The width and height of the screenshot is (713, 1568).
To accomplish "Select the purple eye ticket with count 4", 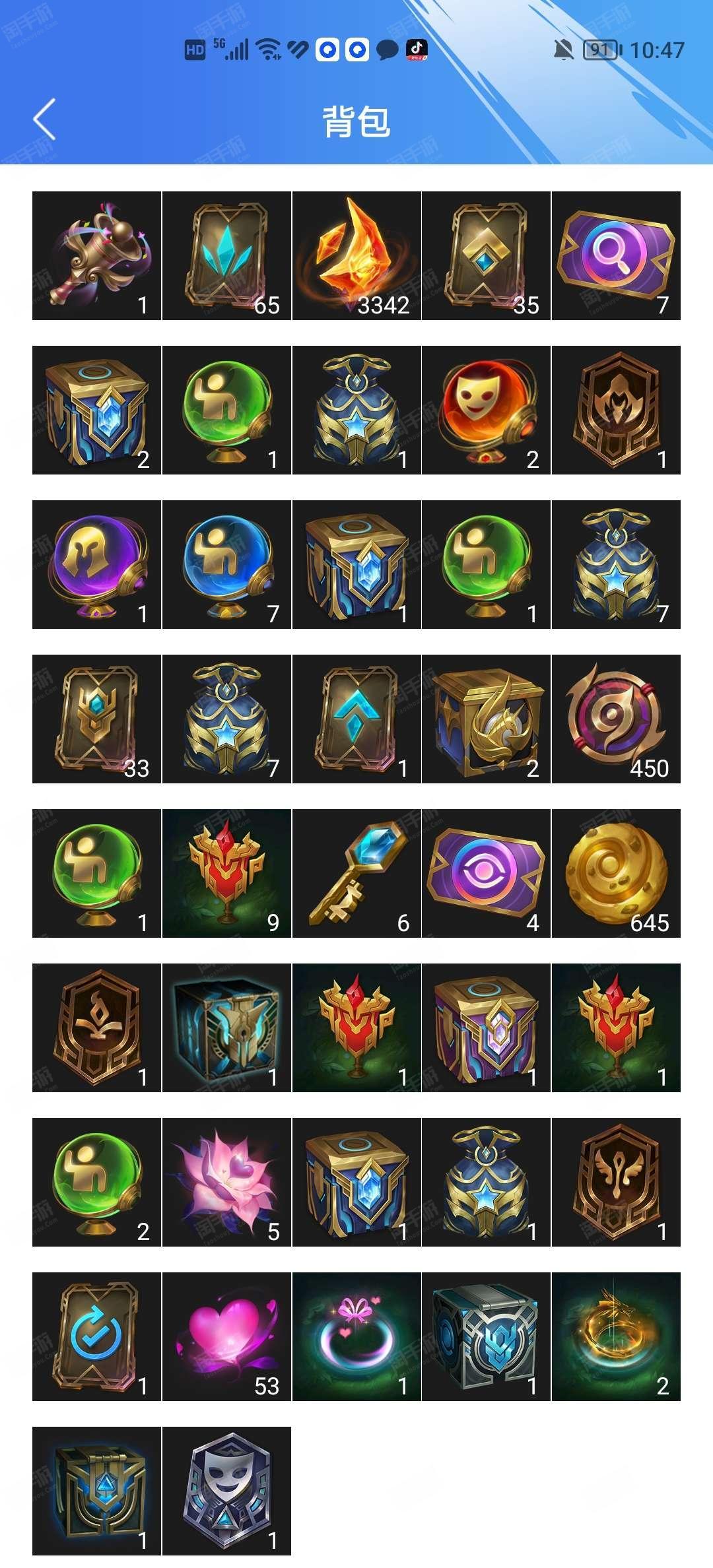I will point(486,874).
